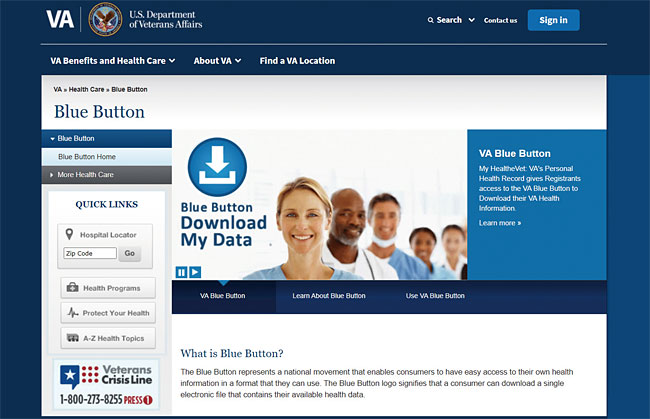Click the A-Z Health Topics icon
The width and height of the screenshot is (650, 419).
pyautogui.click(x=73, y=338)
